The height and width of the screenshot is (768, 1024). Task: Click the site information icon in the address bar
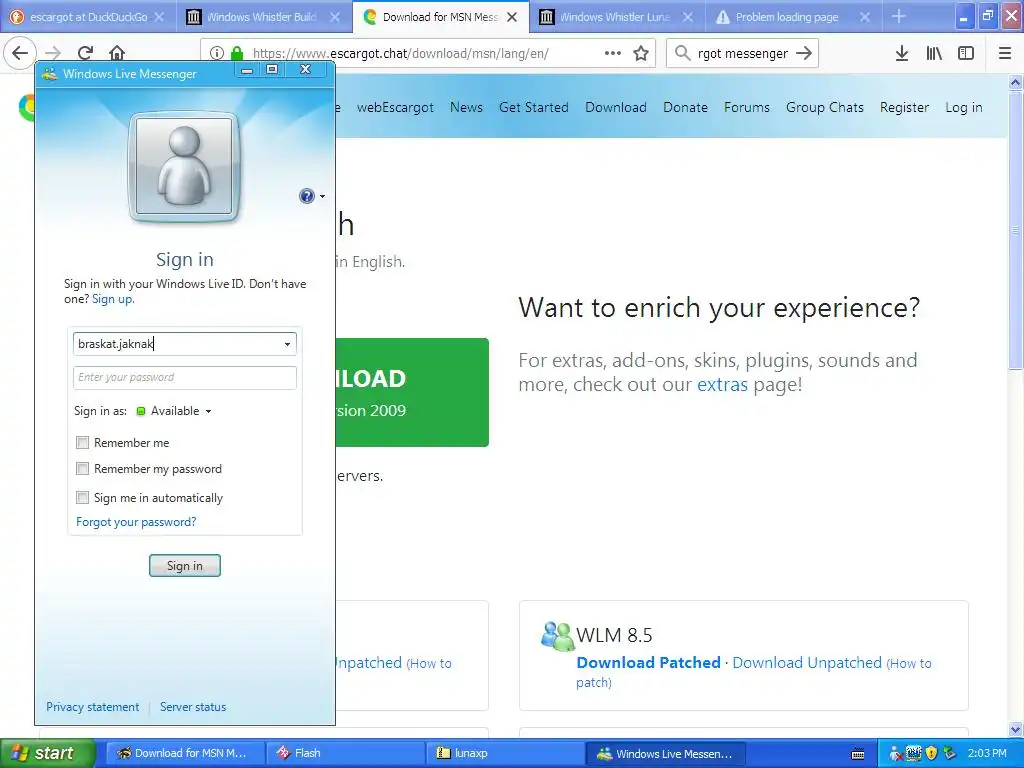coord(217,53)
